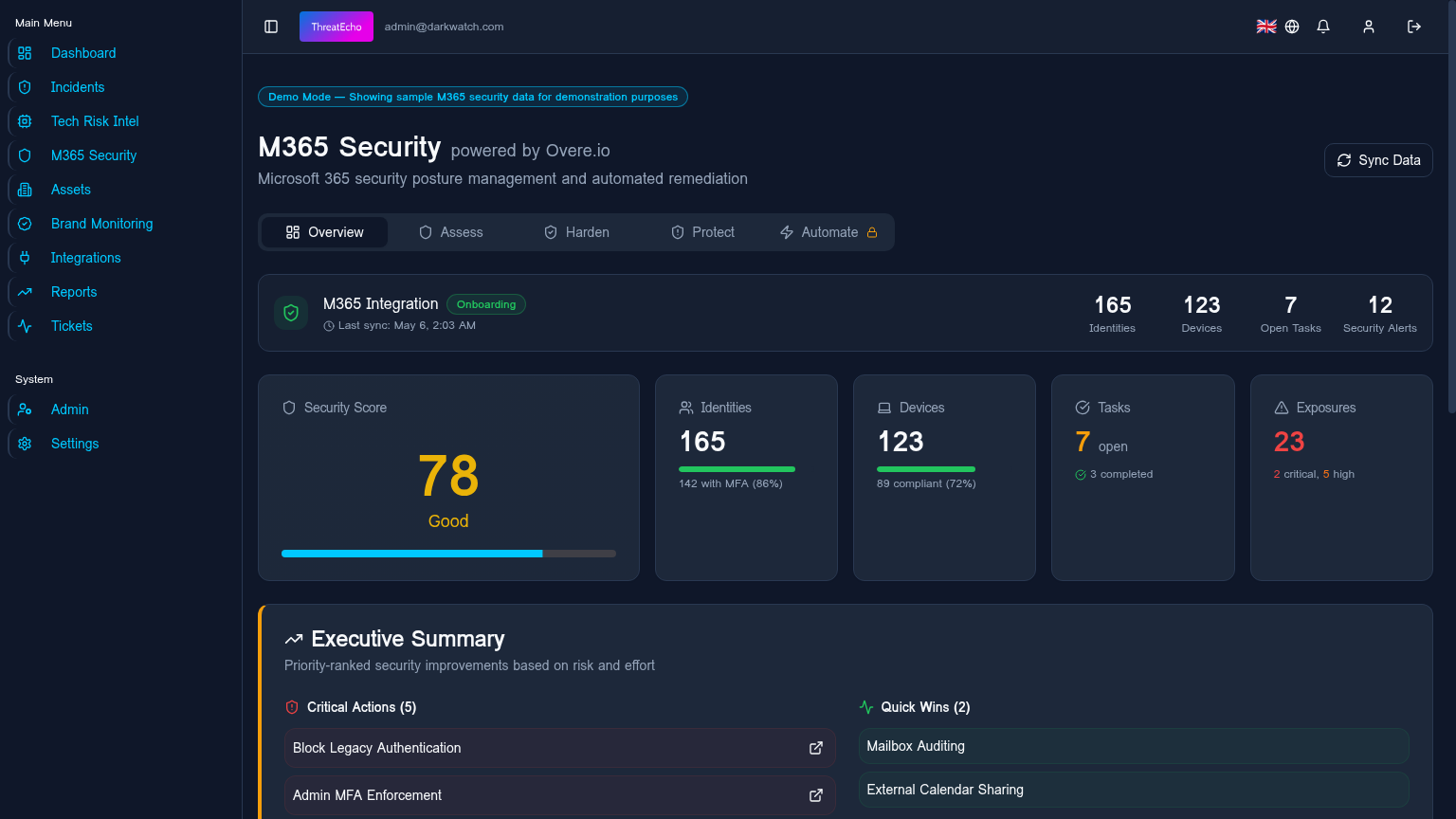The image size is (1456, 819).
Task: Click the warning triangle icon on Exposures card
Action: [x=1282, y=408]
